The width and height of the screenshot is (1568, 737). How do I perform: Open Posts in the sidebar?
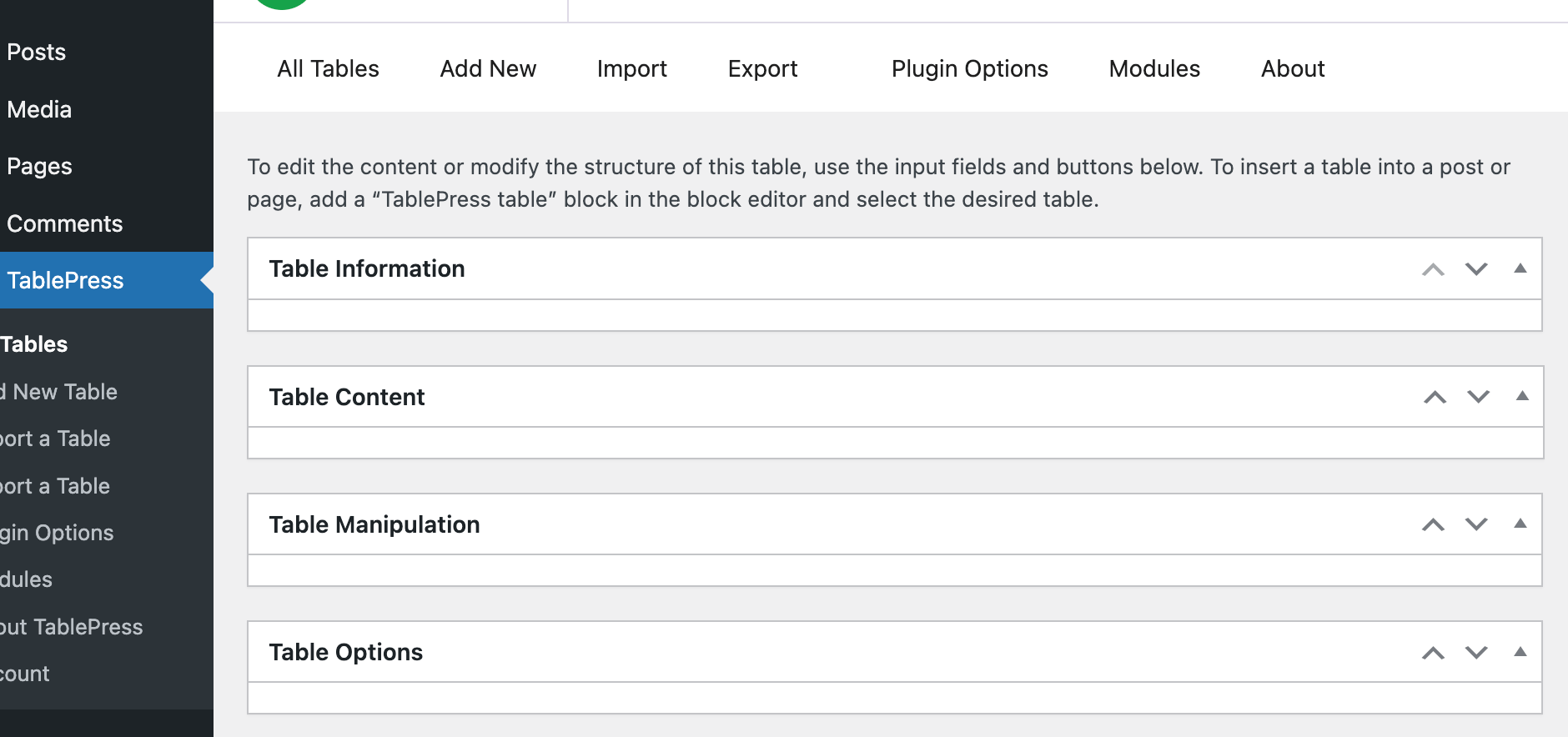tap(37, 53)
